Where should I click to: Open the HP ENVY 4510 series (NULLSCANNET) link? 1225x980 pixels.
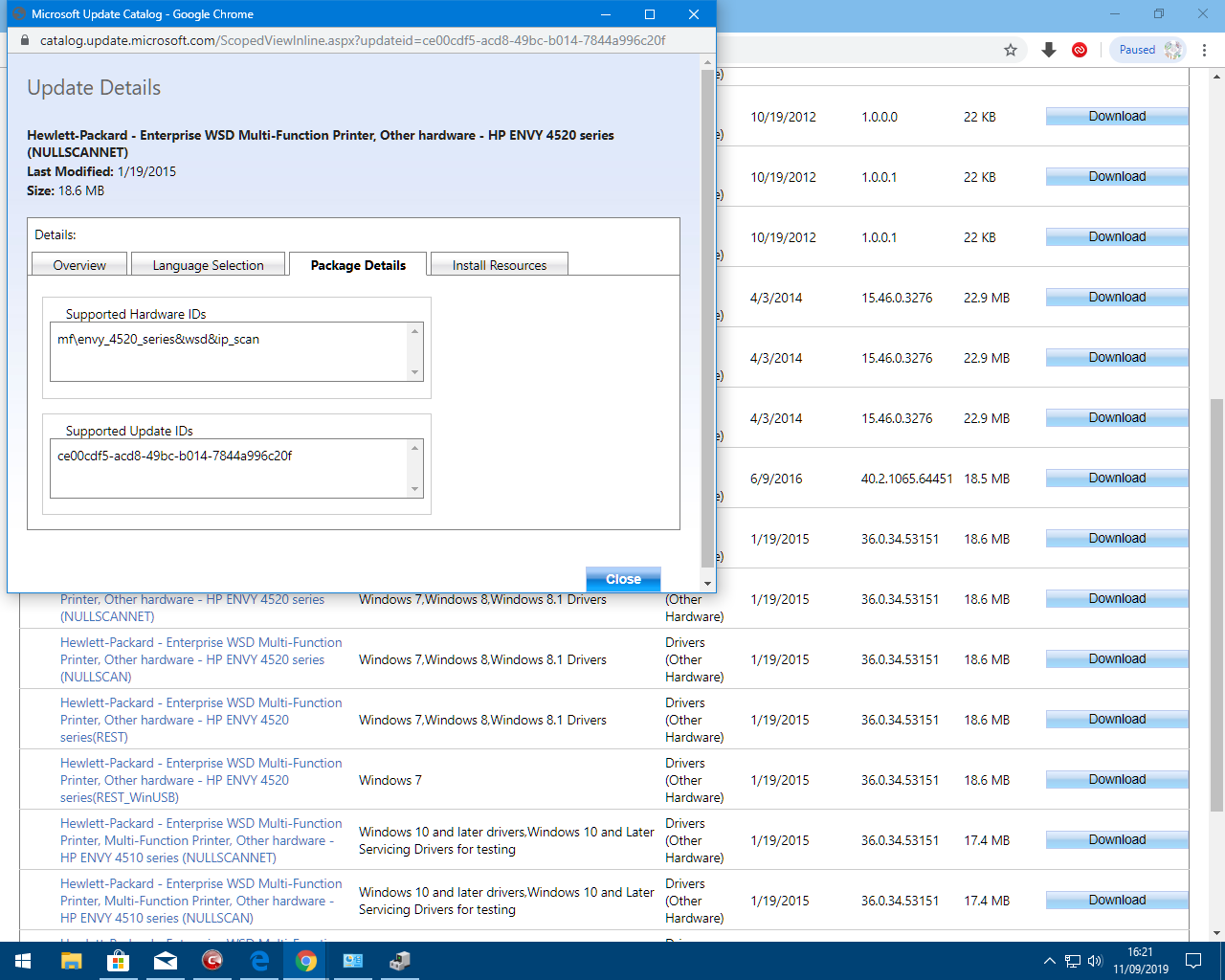(201, 840)
